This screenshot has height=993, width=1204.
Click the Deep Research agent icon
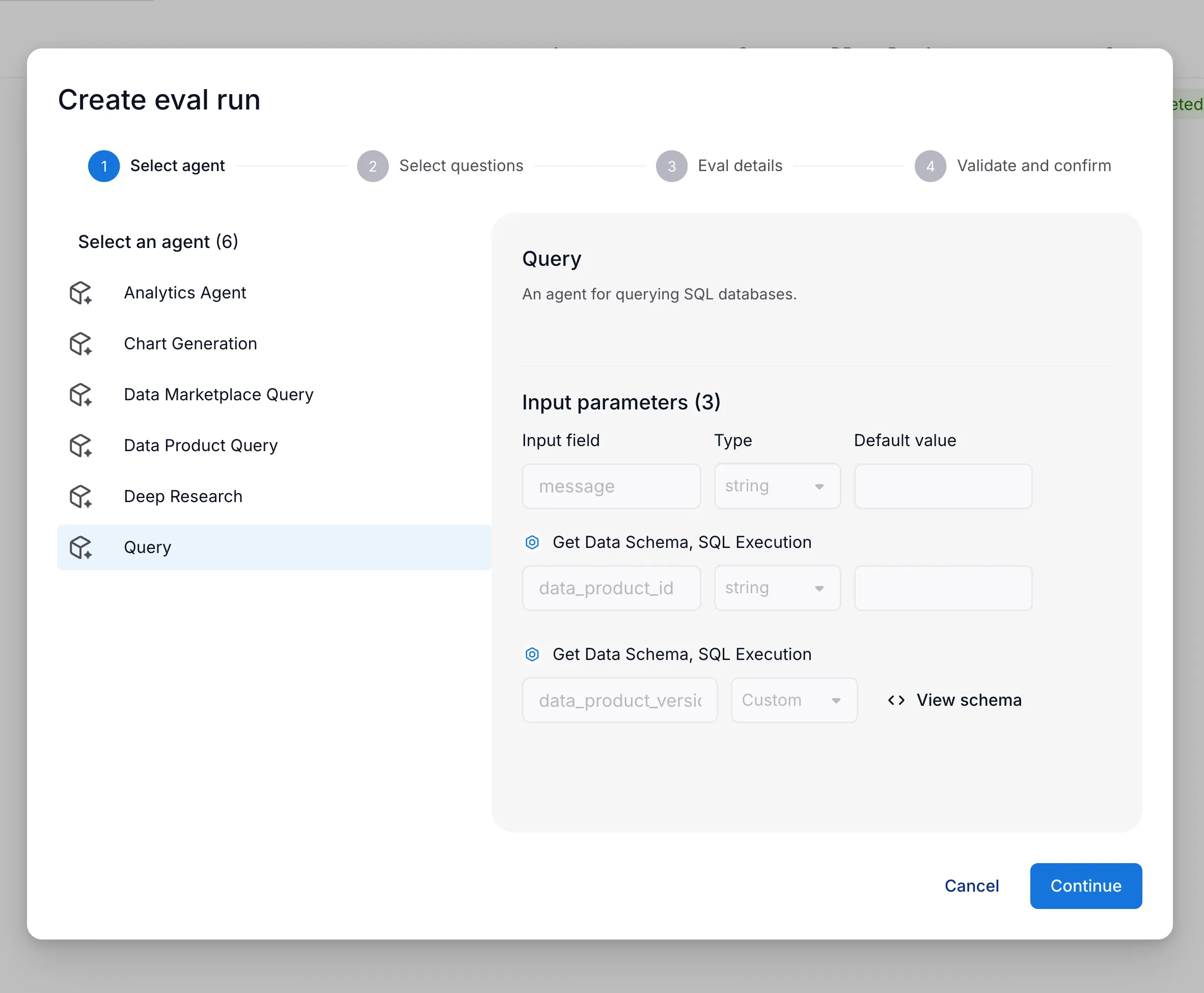coord(80,497)
